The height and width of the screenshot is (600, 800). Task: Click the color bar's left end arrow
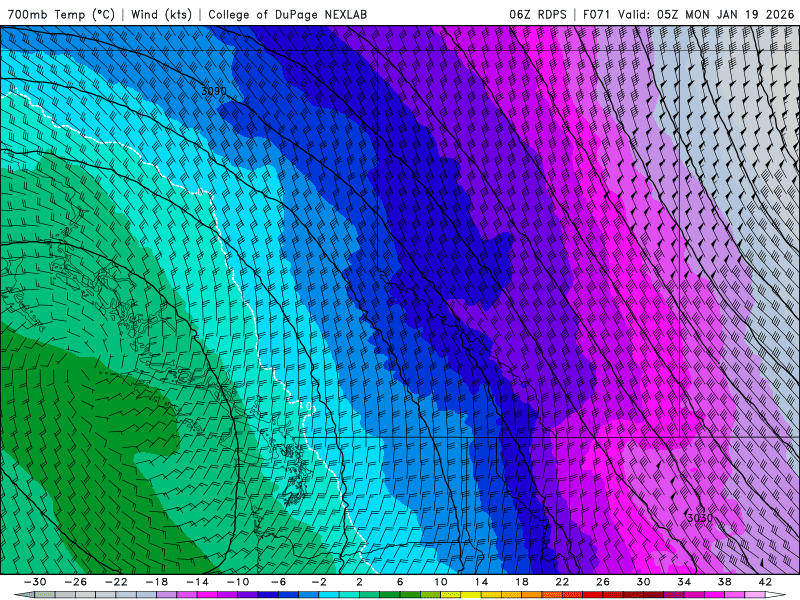point(24,595)
